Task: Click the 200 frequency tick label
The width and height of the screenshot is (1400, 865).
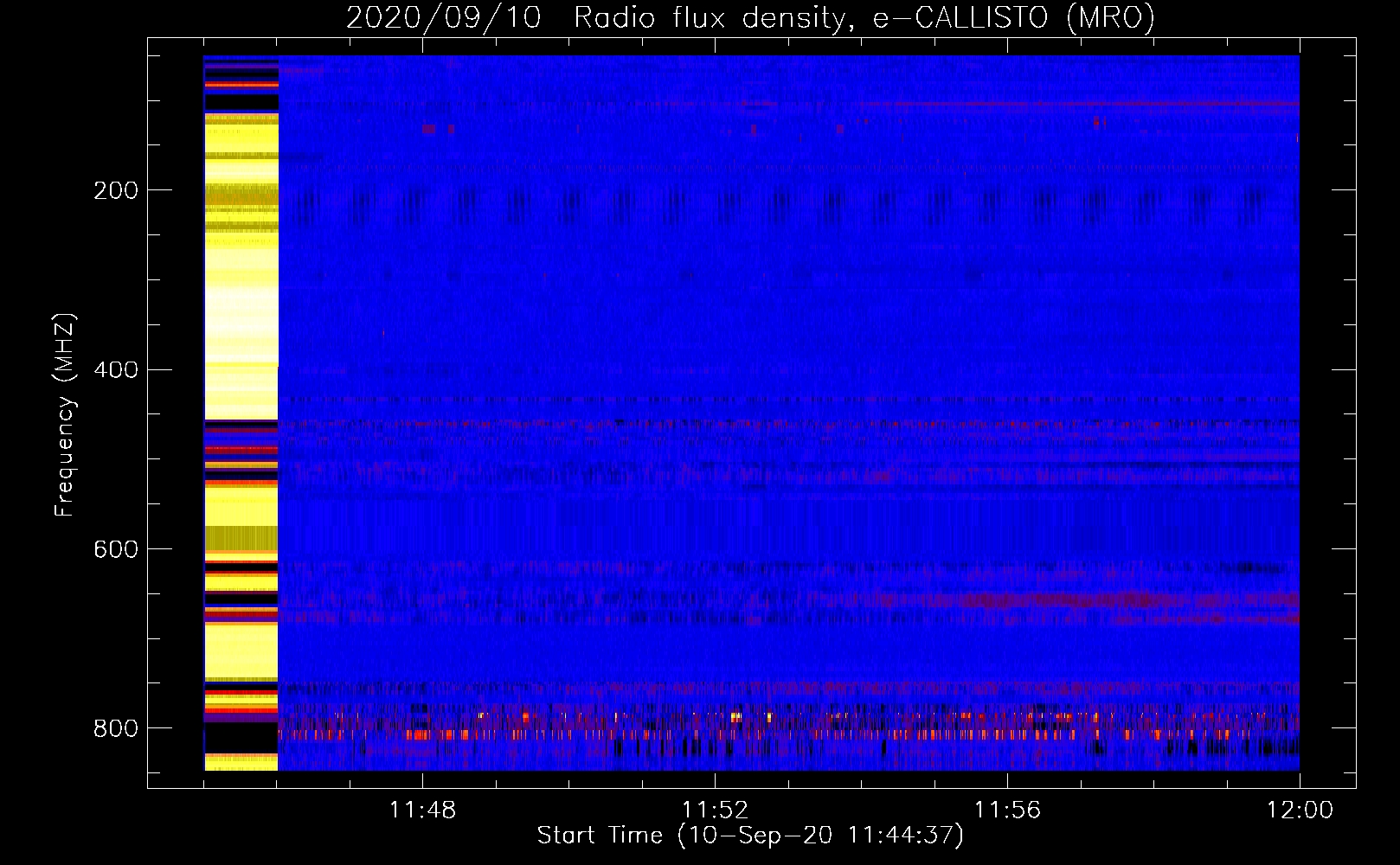Action: pyautogui.click(x=116, y=190)
